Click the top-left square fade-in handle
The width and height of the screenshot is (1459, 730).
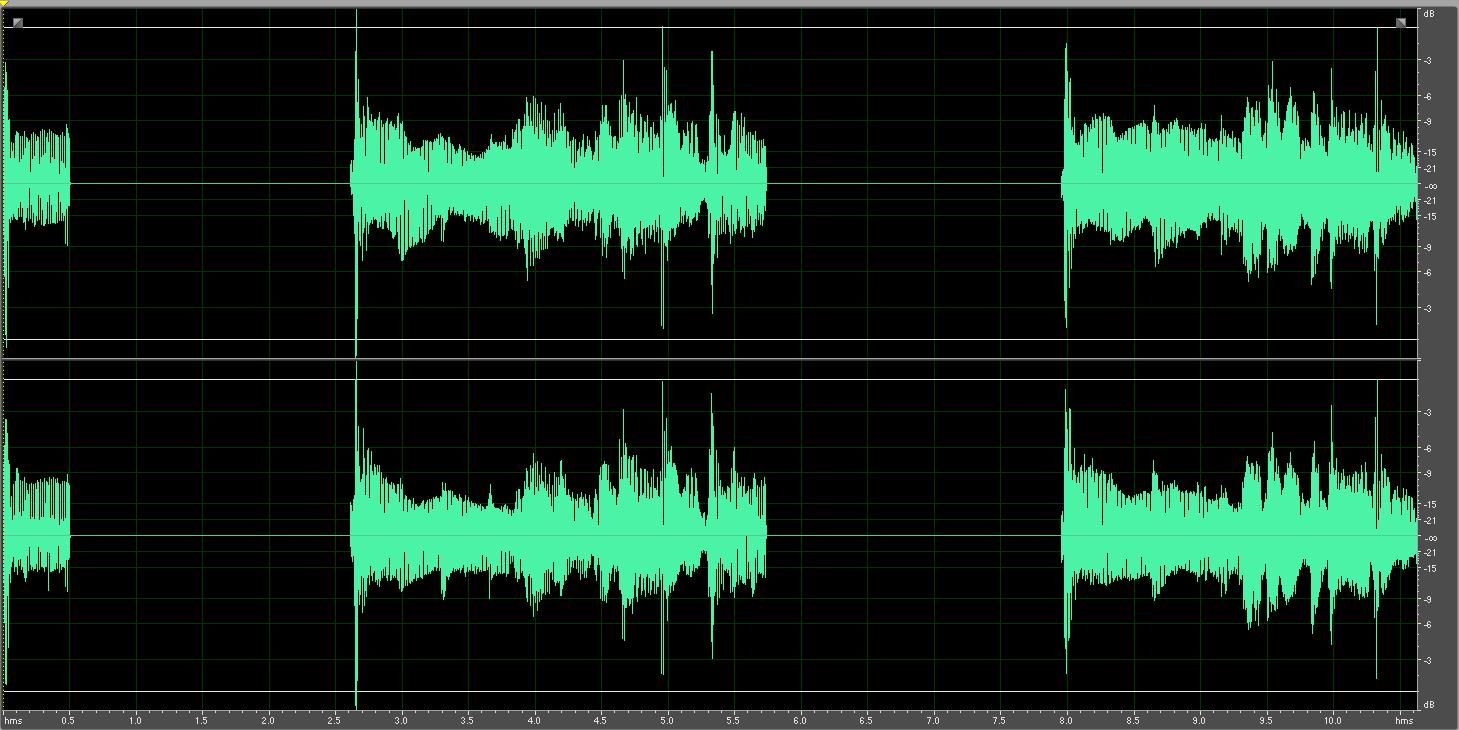coord(18,22)
